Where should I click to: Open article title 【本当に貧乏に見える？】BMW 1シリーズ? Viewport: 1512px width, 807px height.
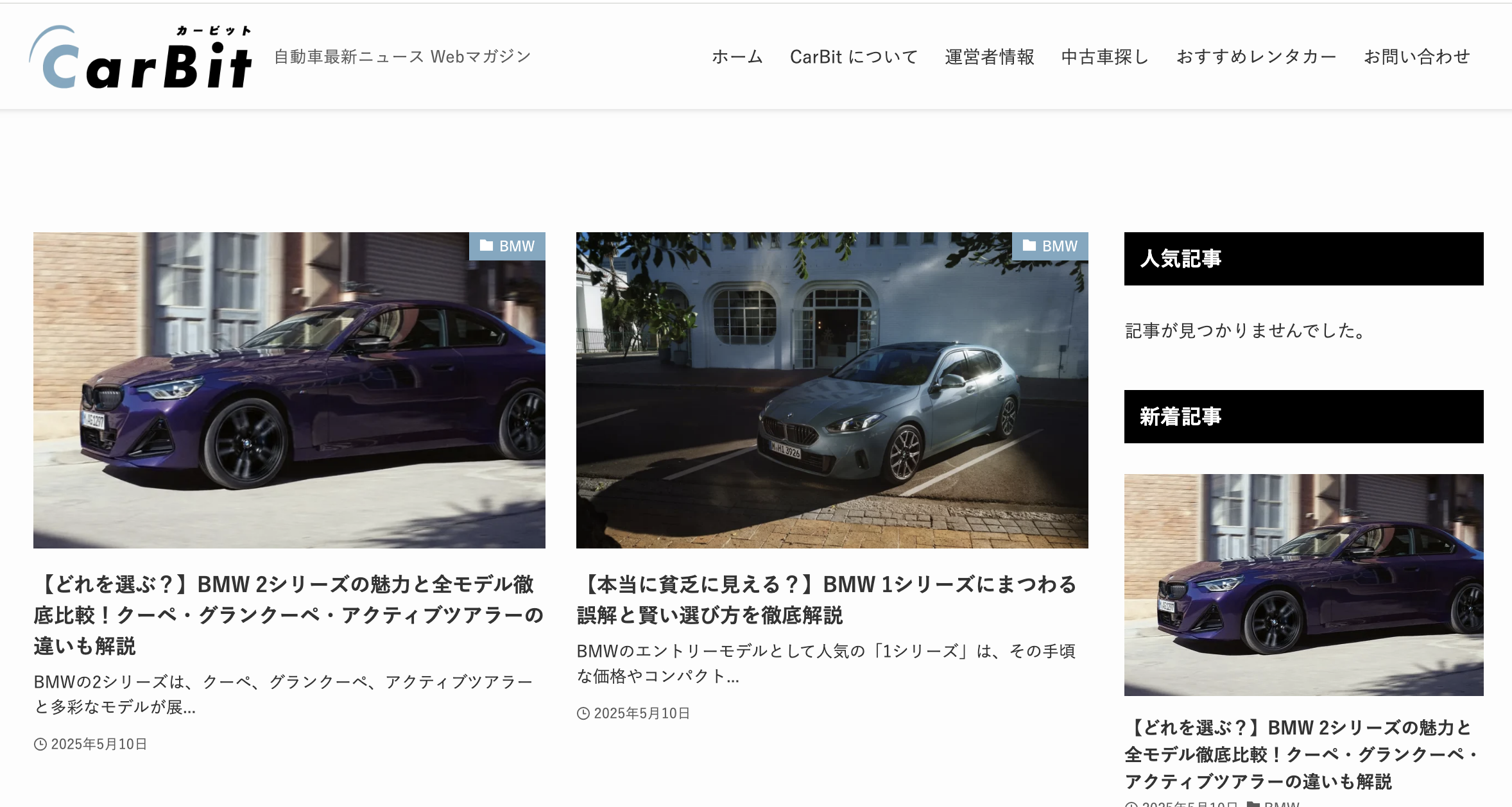coord(827,600)
